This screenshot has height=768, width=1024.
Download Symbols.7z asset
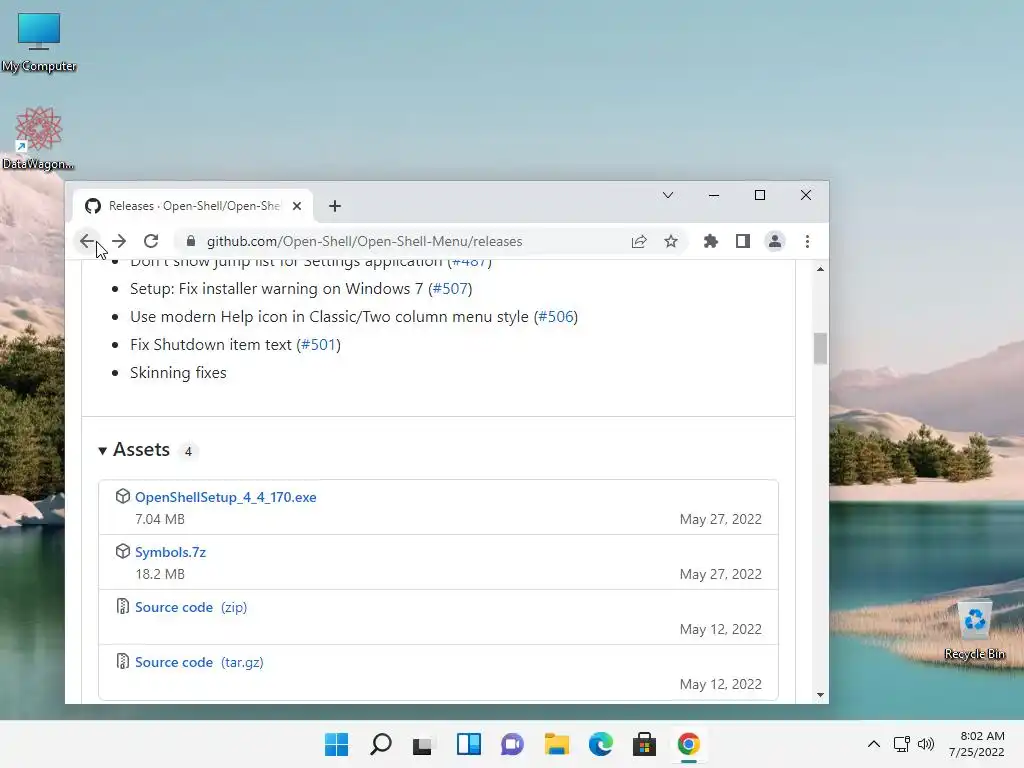point(170,552)
